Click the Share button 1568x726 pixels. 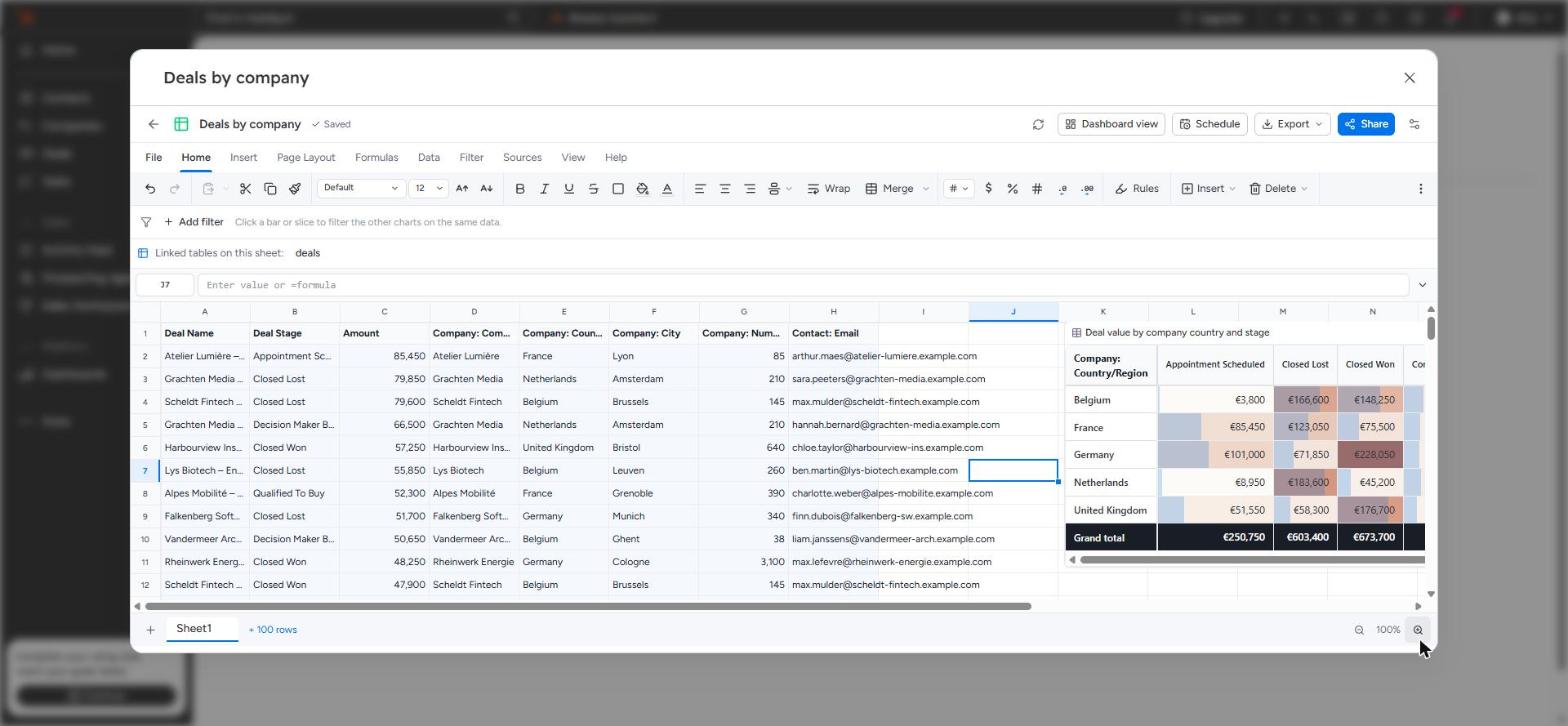tap(1366, 125)
